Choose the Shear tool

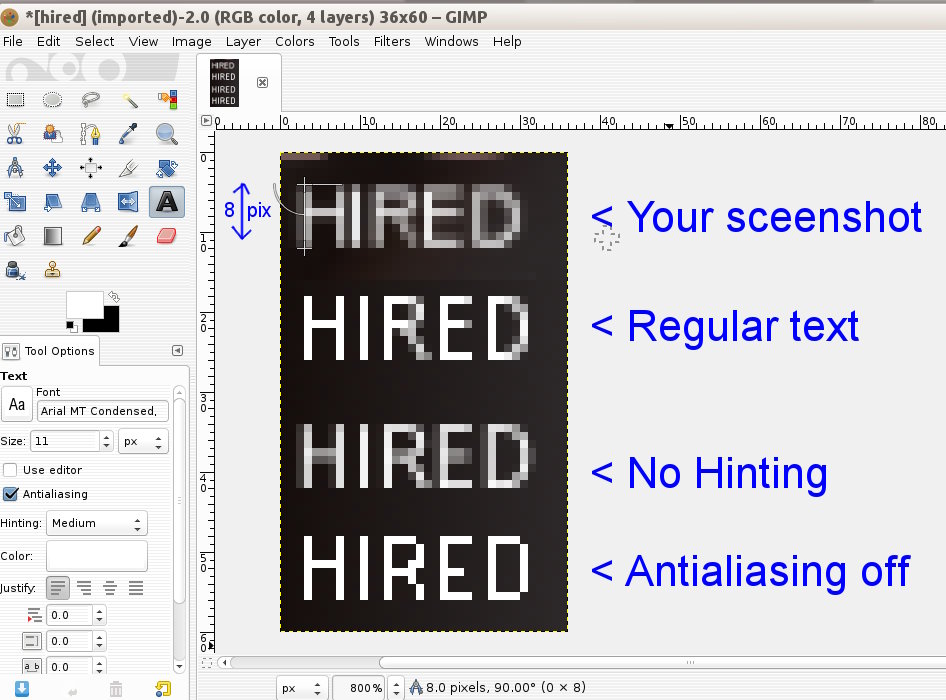pyautogui.click(x=52, y=202)
